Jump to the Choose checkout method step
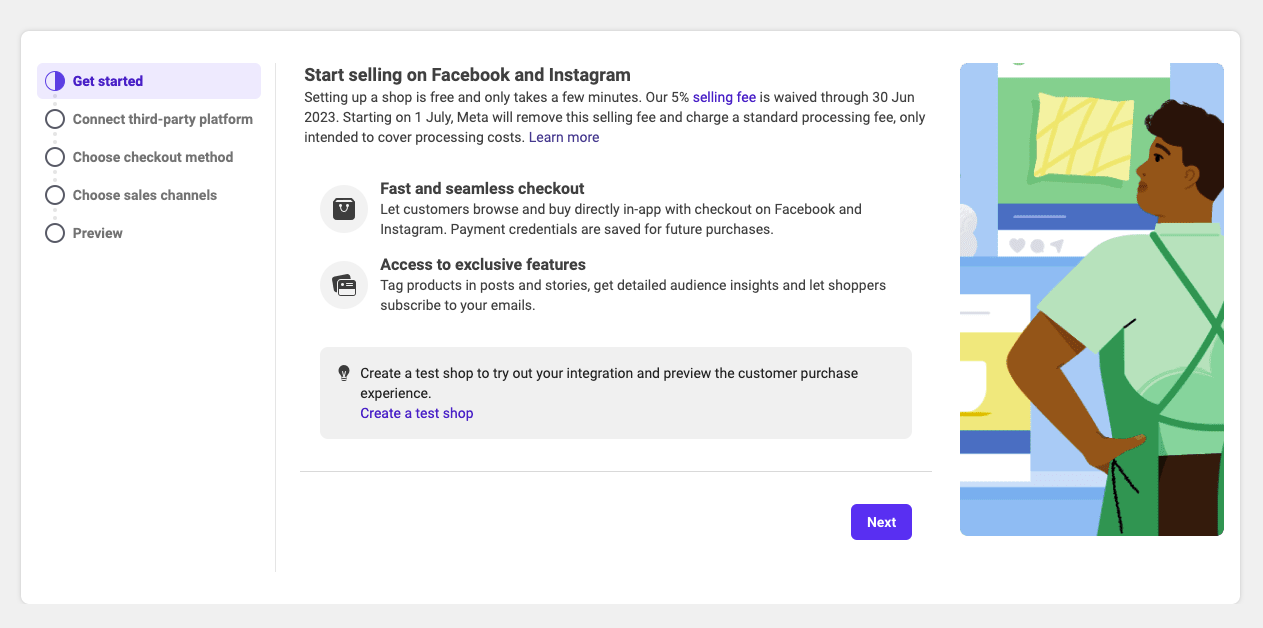The height and width of the screenshot is (628, 1263). [152, 157]
